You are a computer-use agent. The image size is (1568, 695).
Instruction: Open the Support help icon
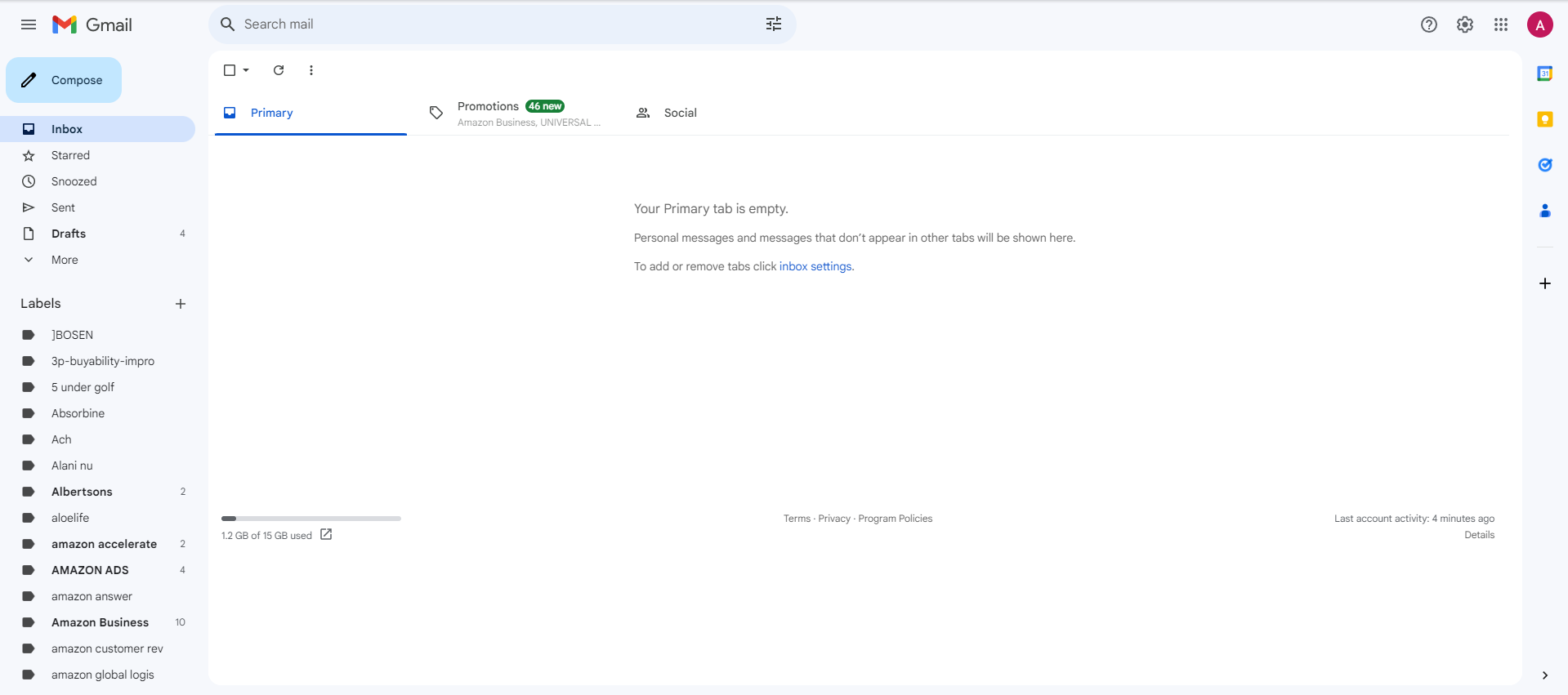click(x=1429, y=25)
